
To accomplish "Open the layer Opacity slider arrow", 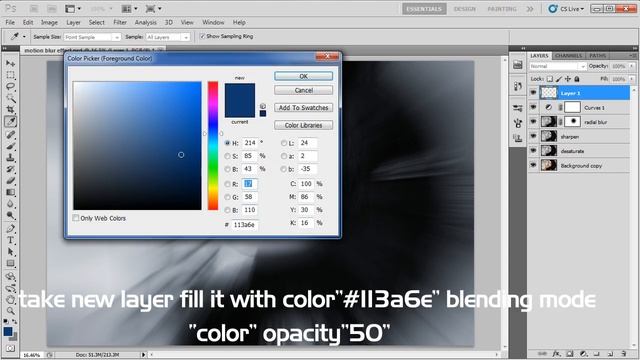I will click(x=632, y=66).
